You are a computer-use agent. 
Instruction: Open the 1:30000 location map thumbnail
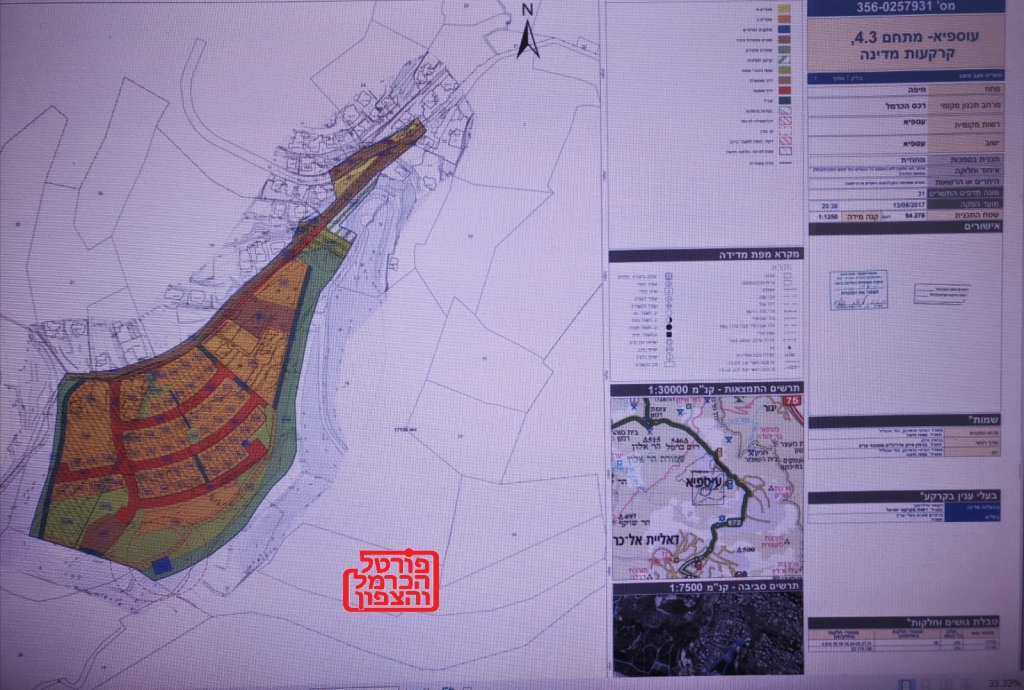(707, 480)
